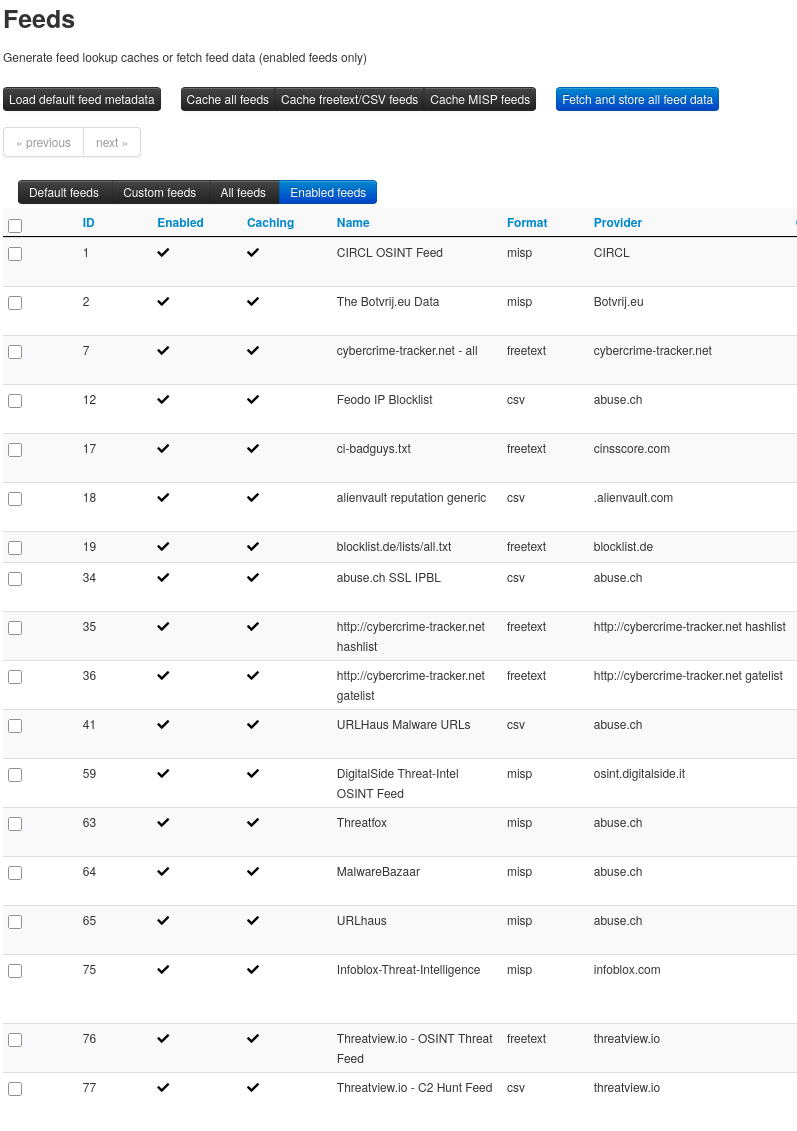Click Caching checkmark in cybercrime-tracker hashlist row
Viewport: 797px width, 1131px height.
pos(252,627)
